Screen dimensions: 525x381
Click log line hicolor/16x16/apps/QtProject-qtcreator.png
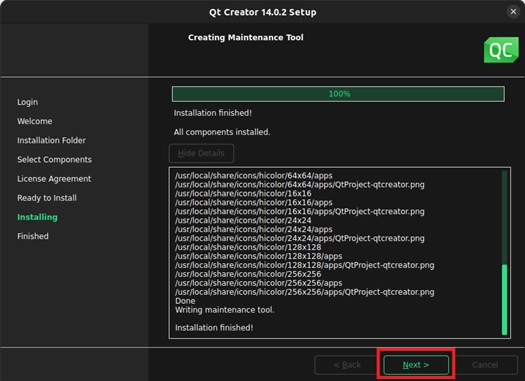[300, 212]
